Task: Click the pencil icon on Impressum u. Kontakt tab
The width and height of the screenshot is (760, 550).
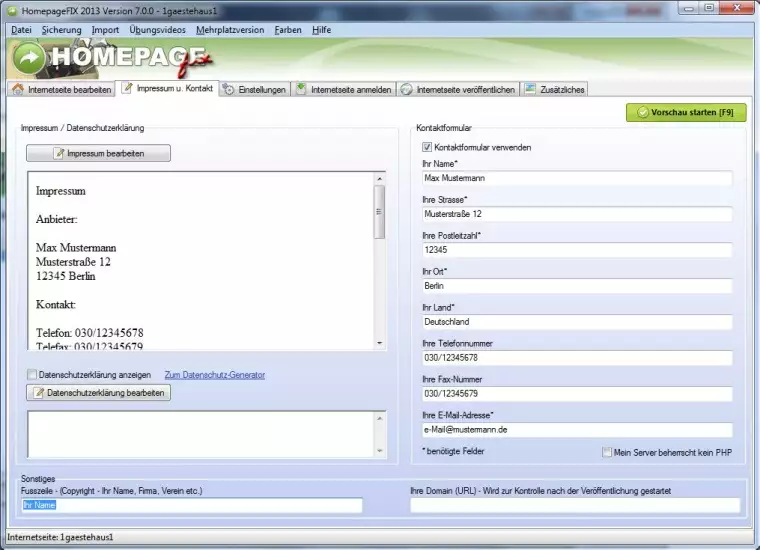Action: tap(127, 88)
